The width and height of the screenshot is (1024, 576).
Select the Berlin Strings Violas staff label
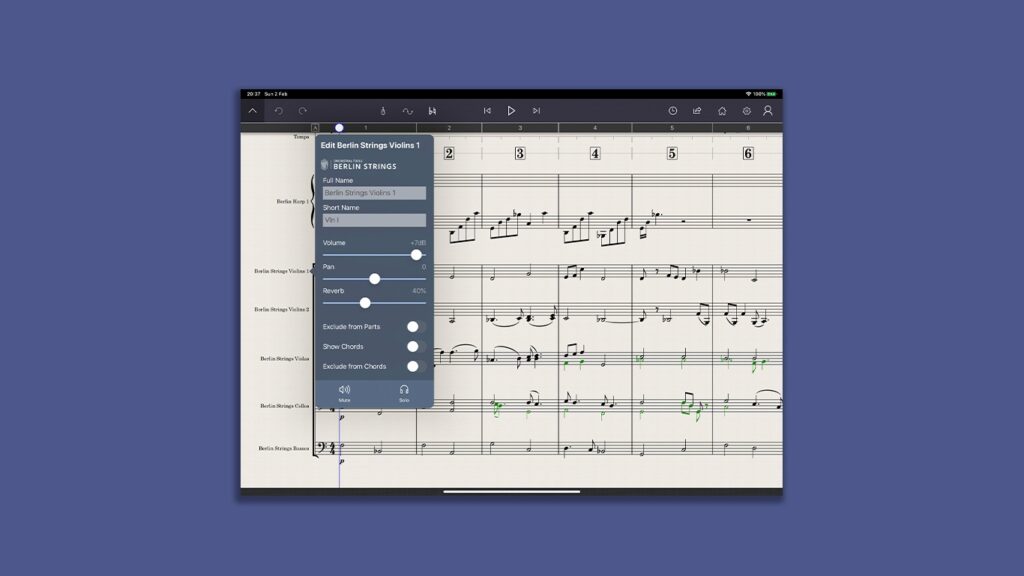pos(285,359)
